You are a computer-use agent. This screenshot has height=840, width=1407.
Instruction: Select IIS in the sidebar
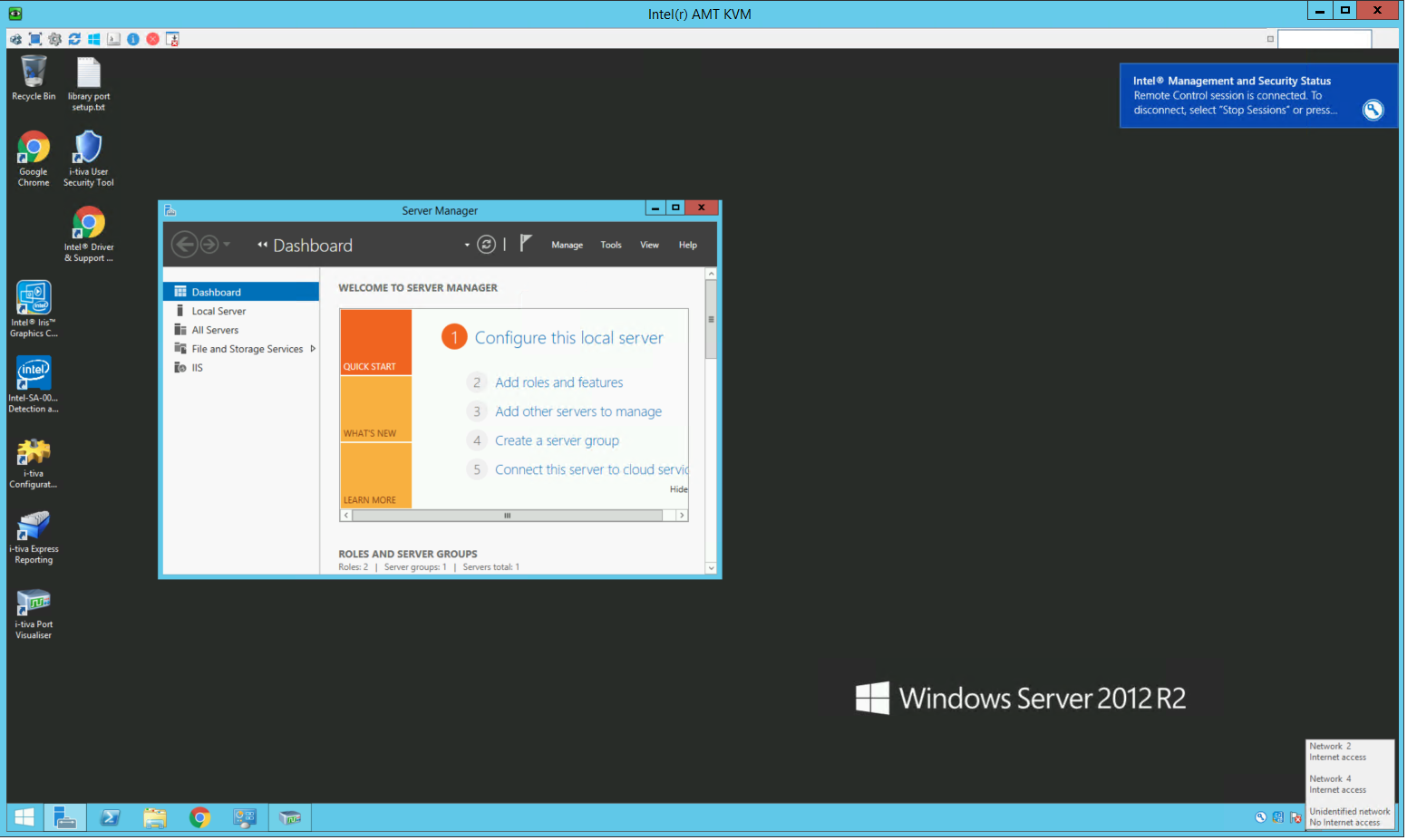(241, 368)
